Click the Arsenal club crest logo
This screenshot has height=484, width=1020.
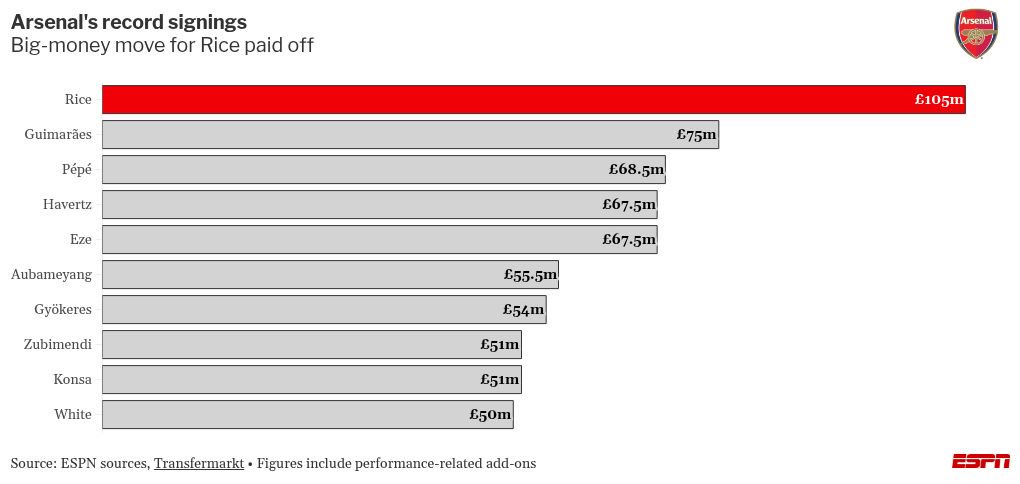click(x=976, y=34)
